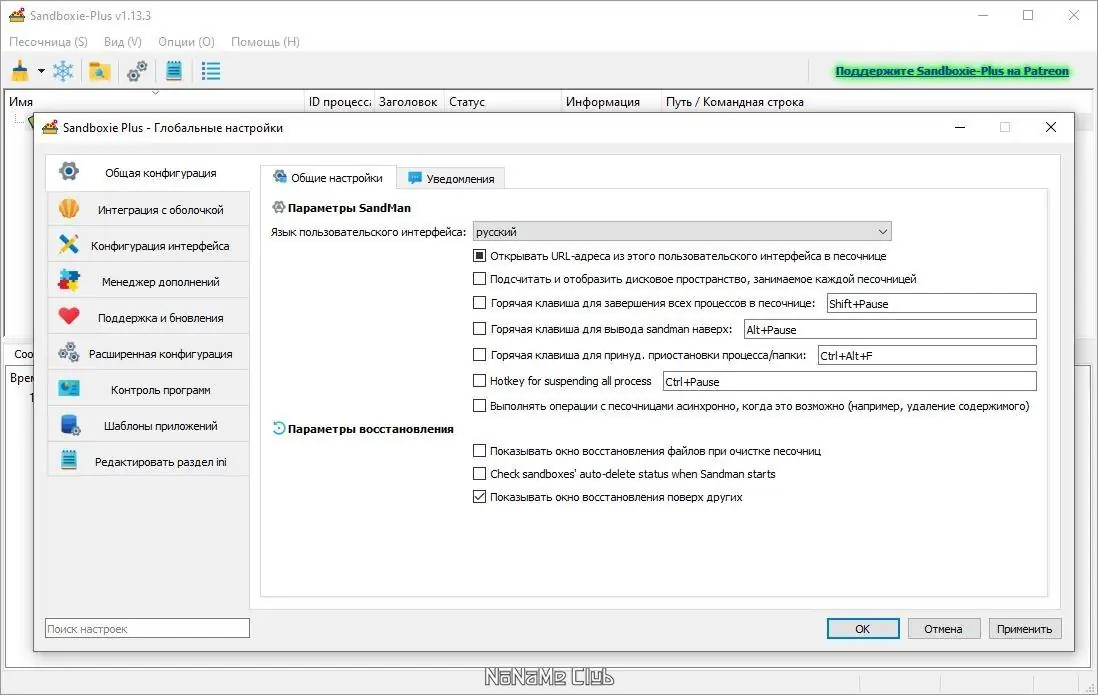Click the Расширенная конфигурация gears icon
Viewport: 1098px width, 695px height.
pyautogui.click(x=69, y=352)
